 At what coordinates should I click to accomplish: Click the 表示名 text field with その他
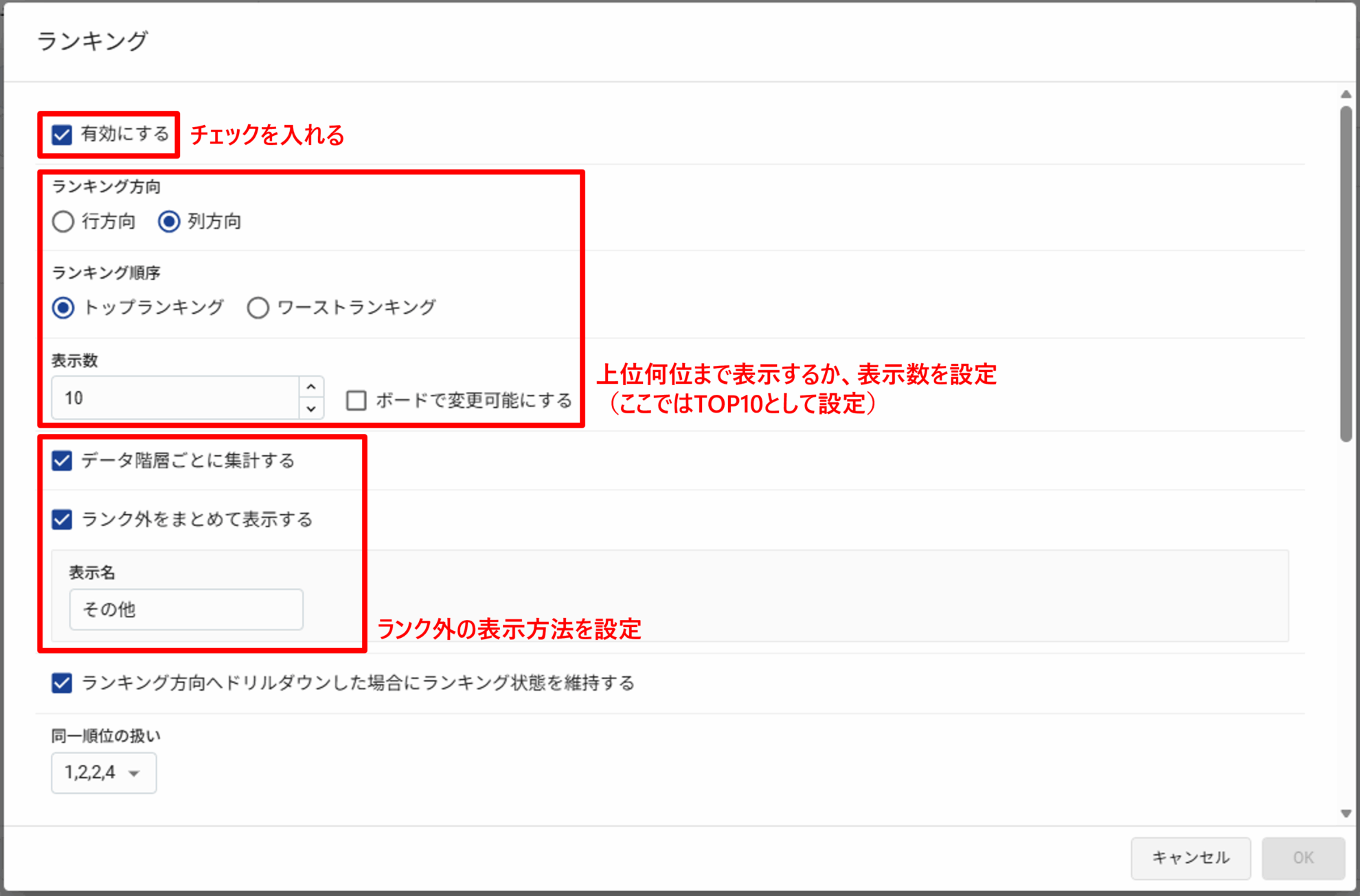186,610
